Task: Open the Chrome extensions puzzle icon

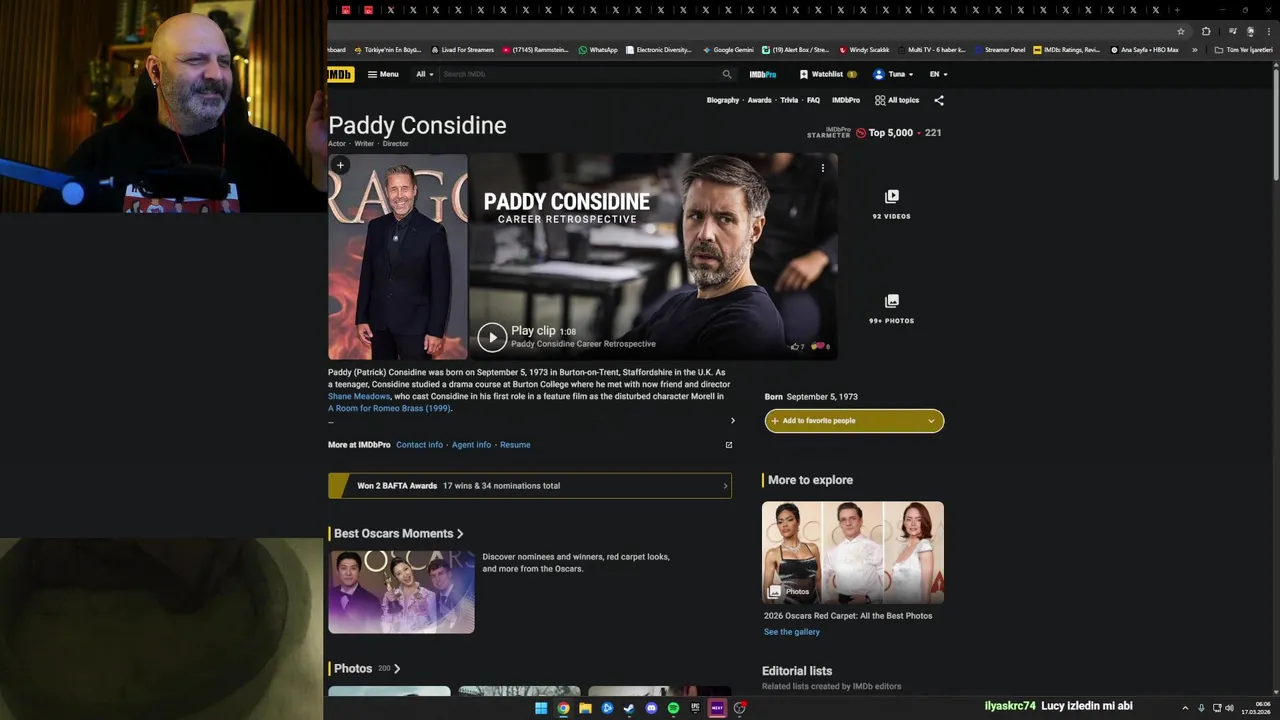Action: [x=1206, y=32]
